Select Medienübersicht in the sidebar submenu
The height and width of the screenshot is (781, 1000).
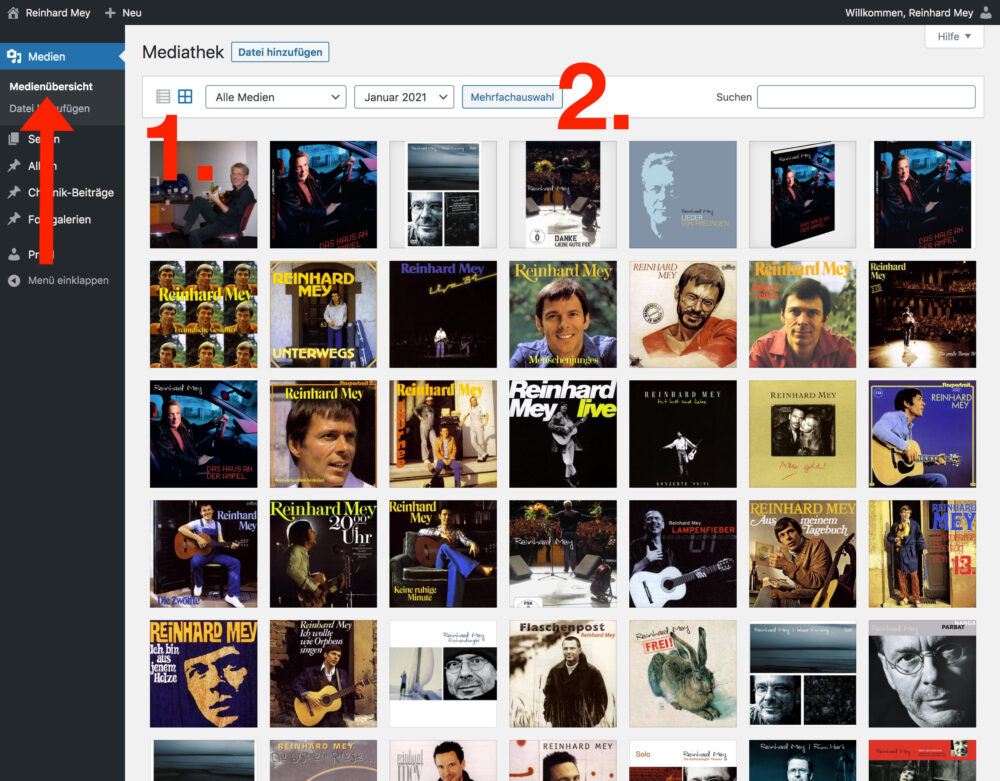(51, 86)
